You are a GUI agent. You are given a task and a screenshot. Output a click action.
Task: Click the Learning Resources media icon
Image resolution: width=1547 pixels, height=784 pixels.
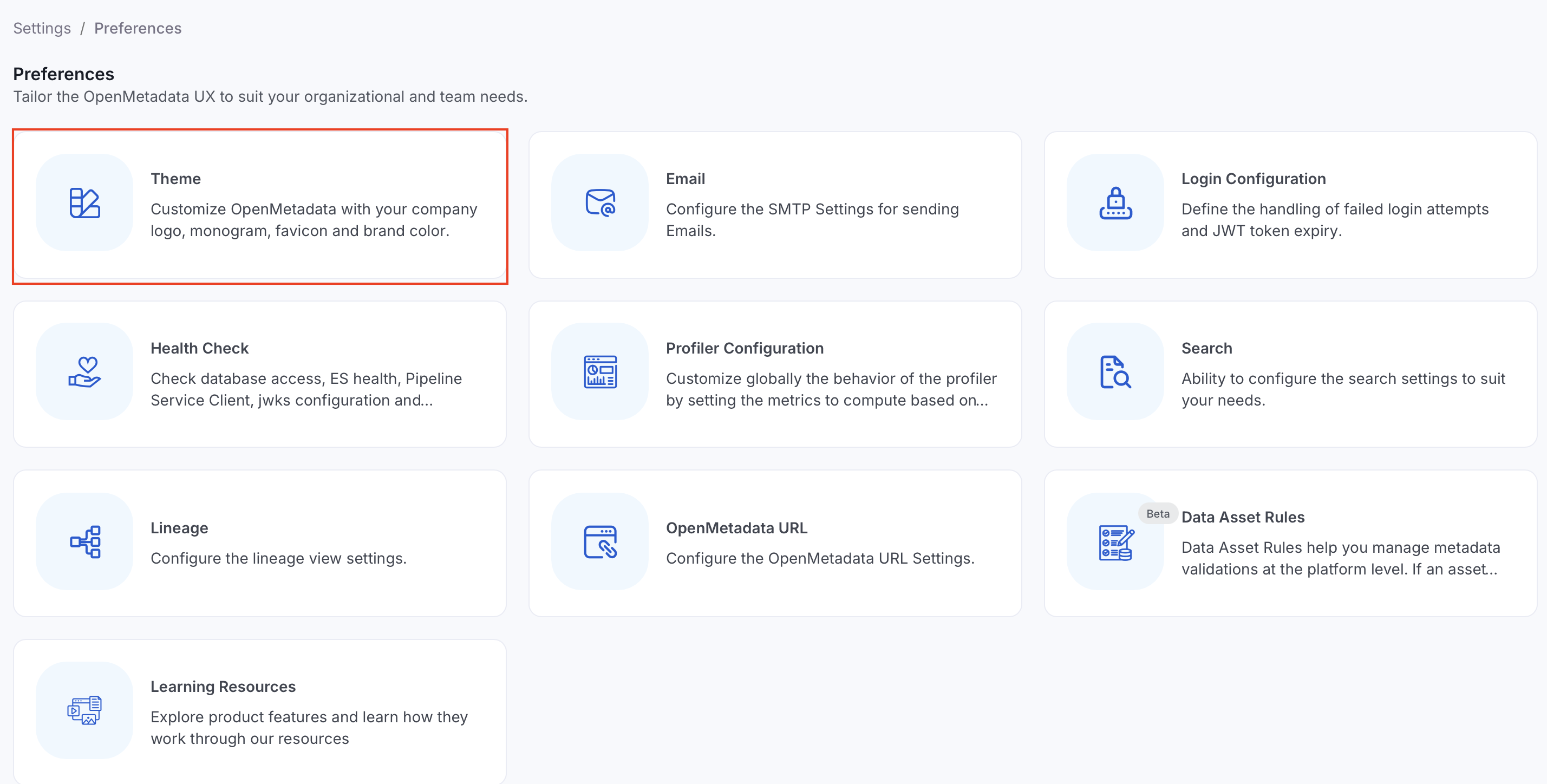pos(84,711)
